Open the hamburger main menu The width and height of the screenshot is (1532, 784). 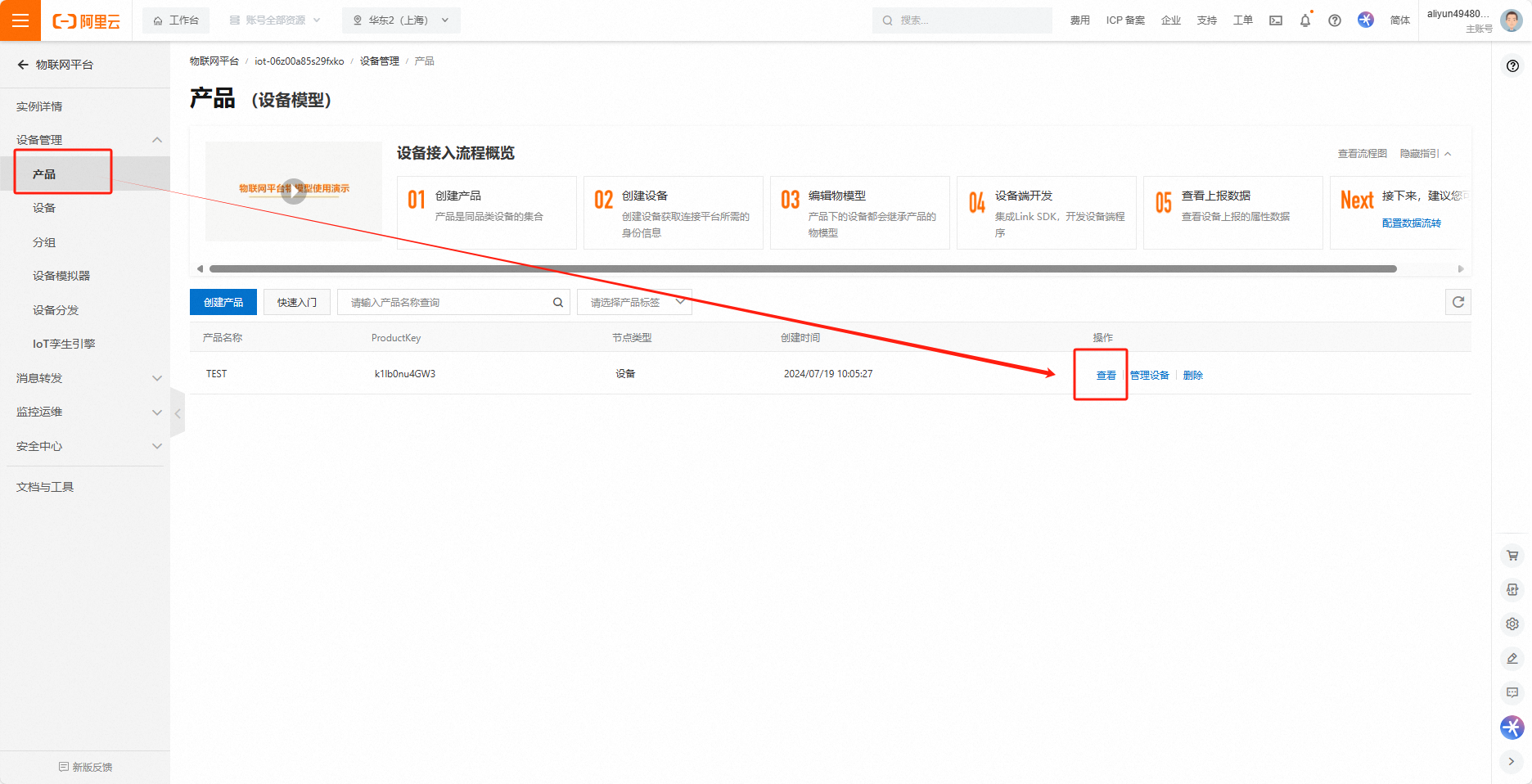[20, 20]
